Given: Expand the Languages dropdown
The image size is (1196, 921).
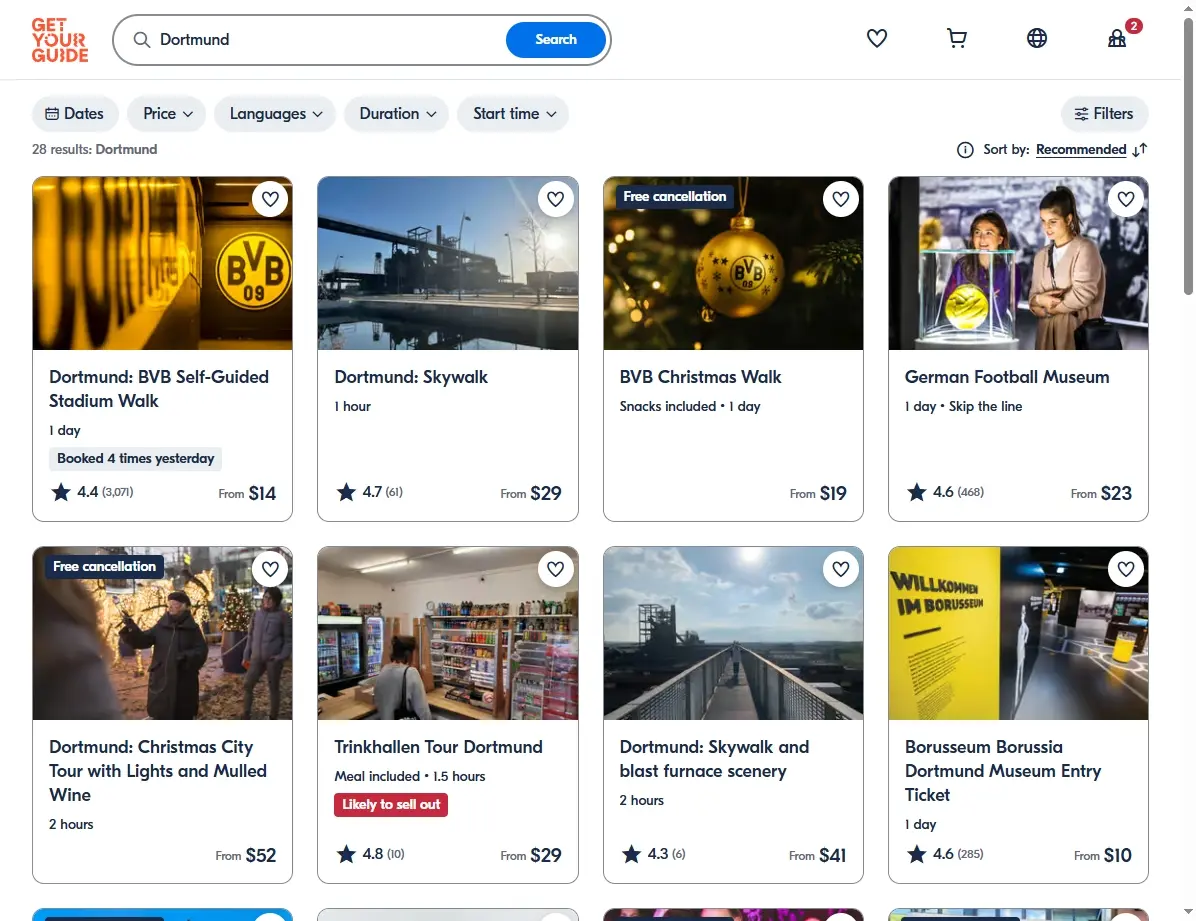Looking at the screenshot, I should coord(275,114).
